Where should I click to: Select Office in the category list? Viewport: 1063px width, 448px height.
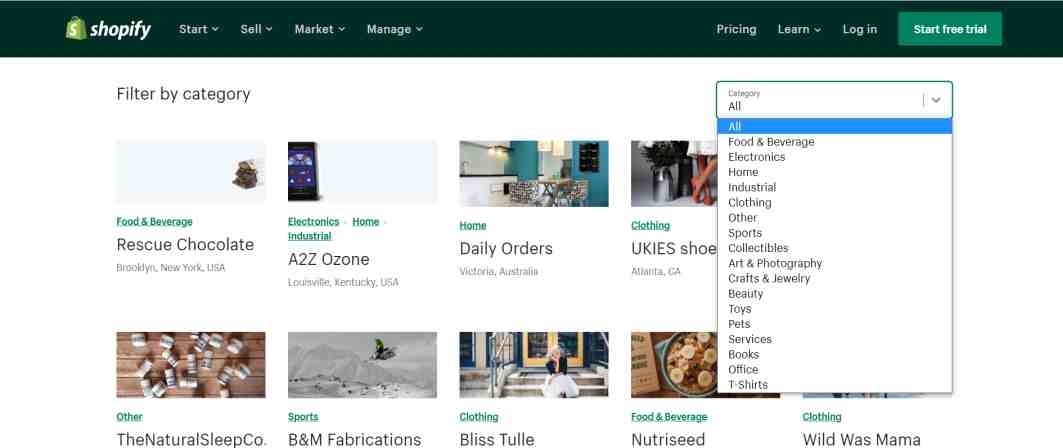pyautogui.click(x=835, y=369)
